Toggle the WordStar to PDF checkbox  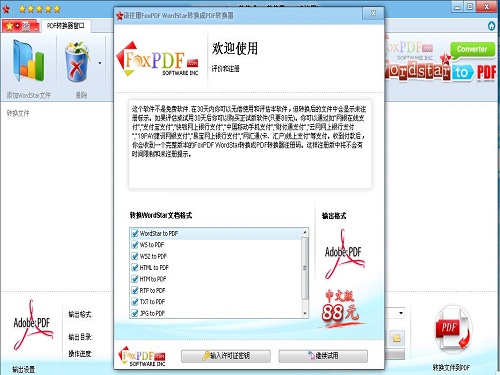click(x=135, y=233)
